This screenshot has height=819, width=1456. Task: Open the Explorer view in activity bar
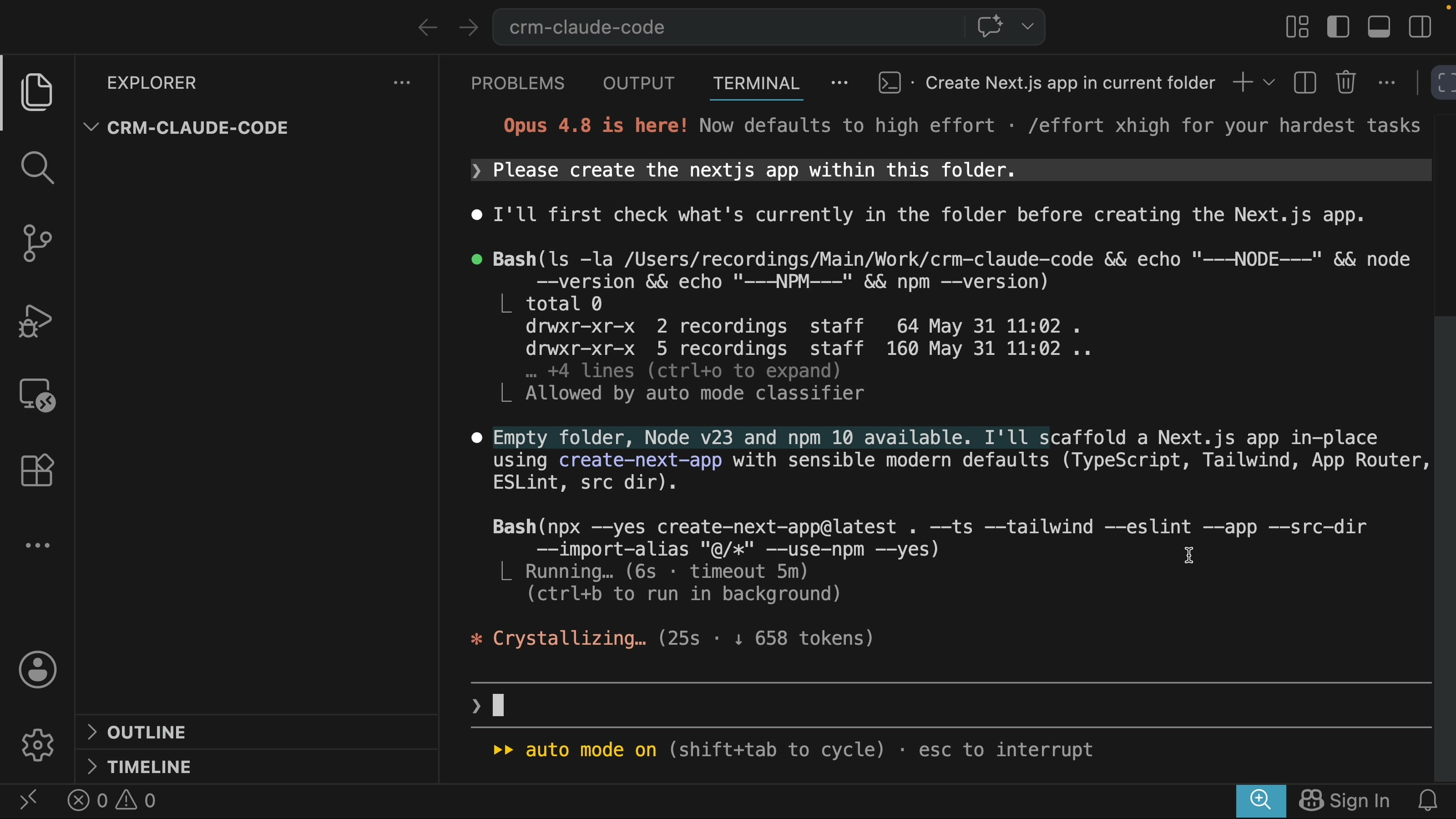37,92
